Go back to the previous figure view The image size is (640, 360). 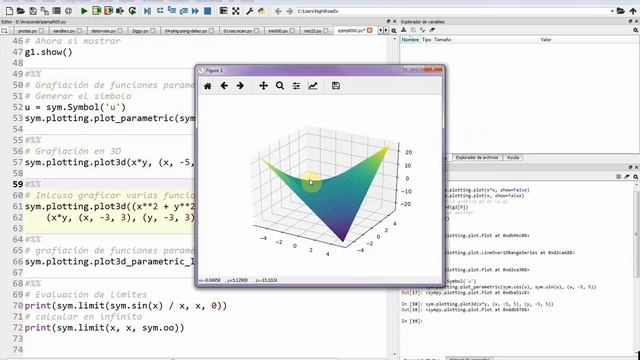[x=224, y=86]
